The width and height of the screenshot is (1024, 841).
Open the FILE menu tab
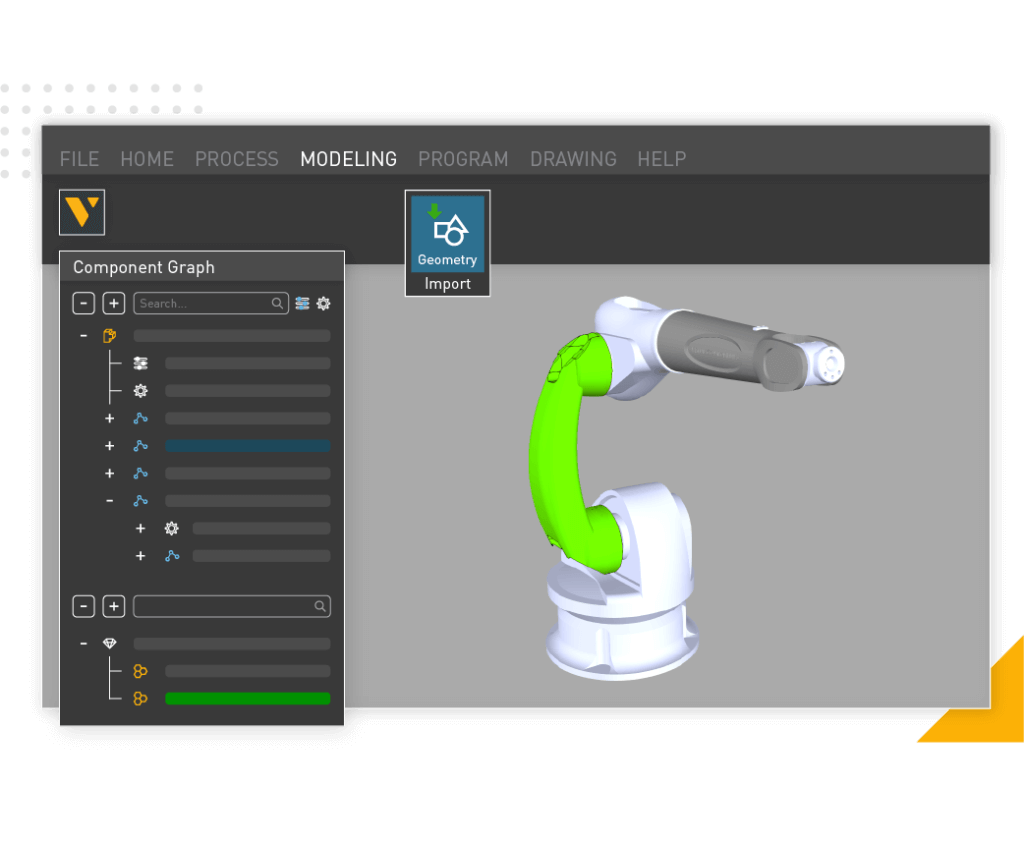coord(79,159)
